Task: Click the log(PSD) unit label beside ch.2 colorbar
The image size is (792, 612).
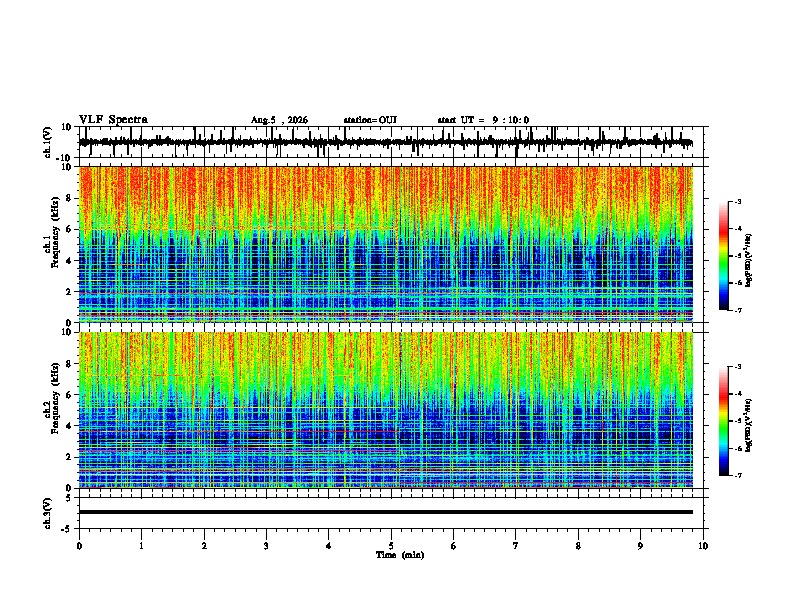Action: click(749, 425)
